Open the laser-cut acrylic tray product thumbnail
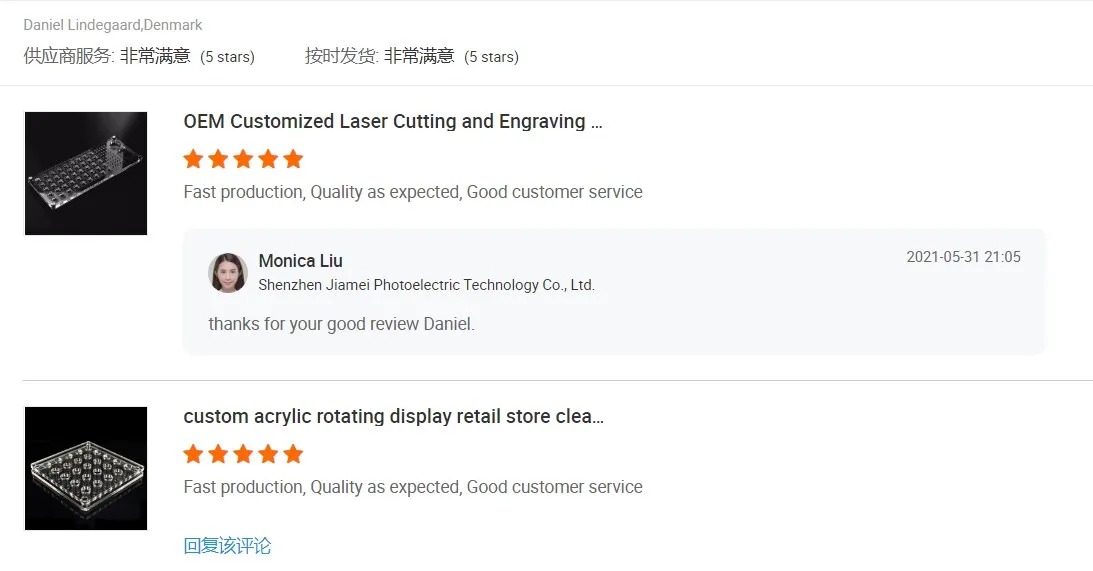Viewport: 1093px width, 571px height. [86, 174]
